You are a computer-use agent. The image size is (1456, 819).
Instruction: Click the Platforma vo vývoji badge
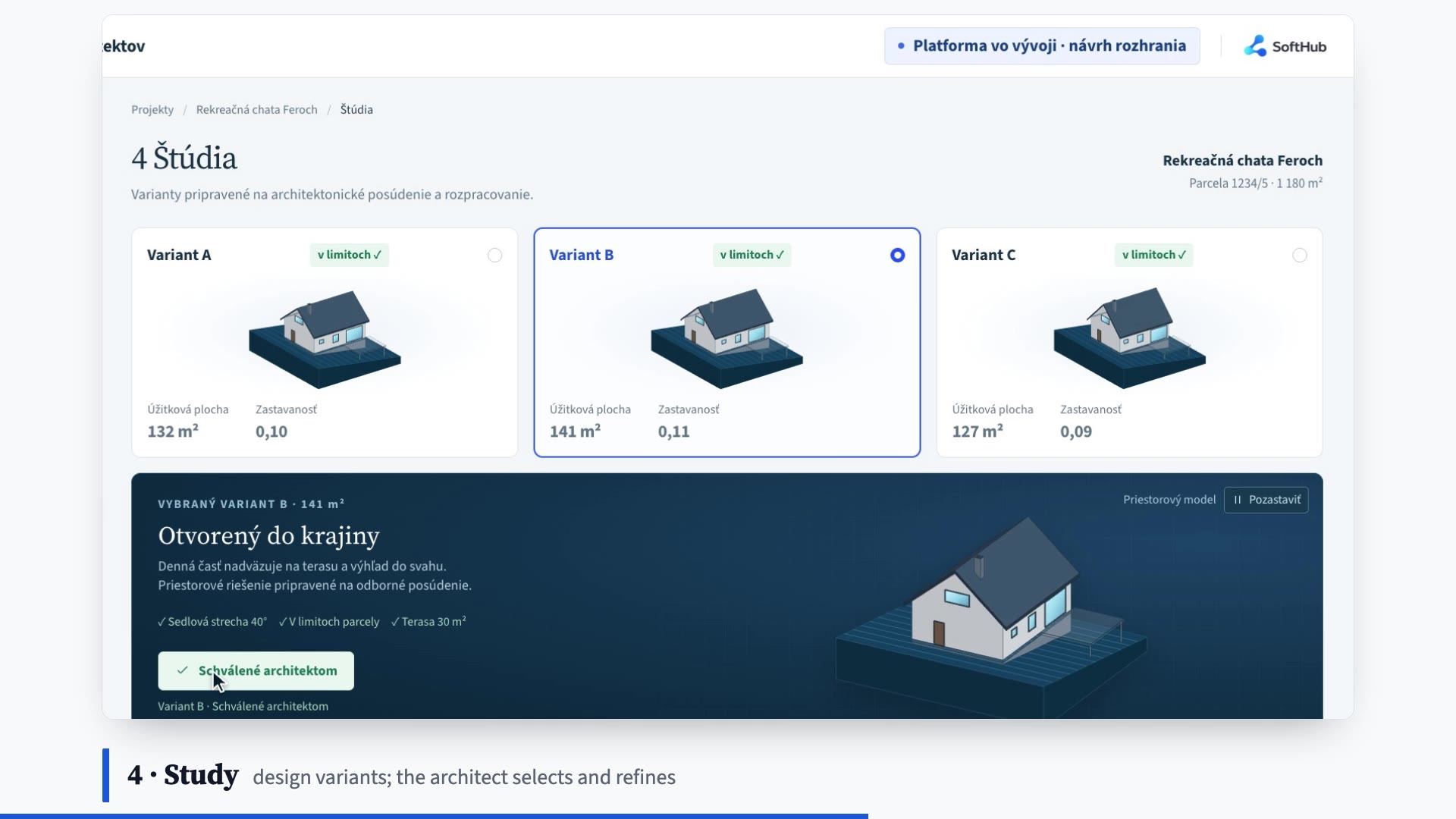(x=1042, y=46)
